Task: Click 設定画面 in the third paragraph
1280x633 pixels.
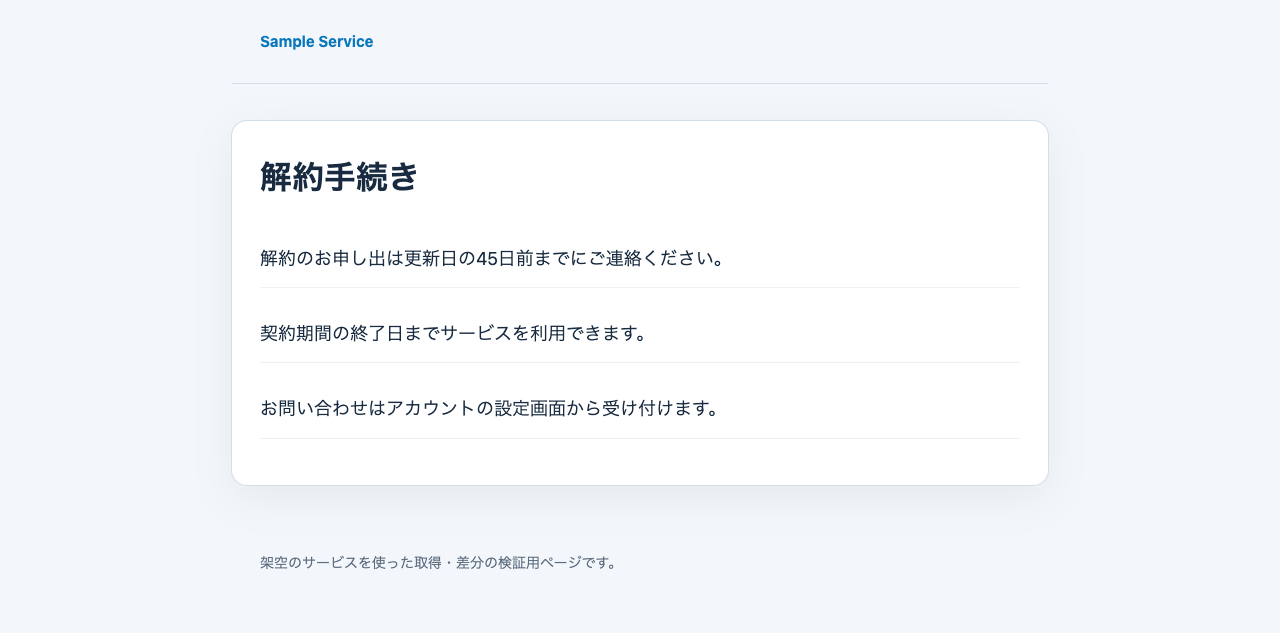Action: [531, 408]
